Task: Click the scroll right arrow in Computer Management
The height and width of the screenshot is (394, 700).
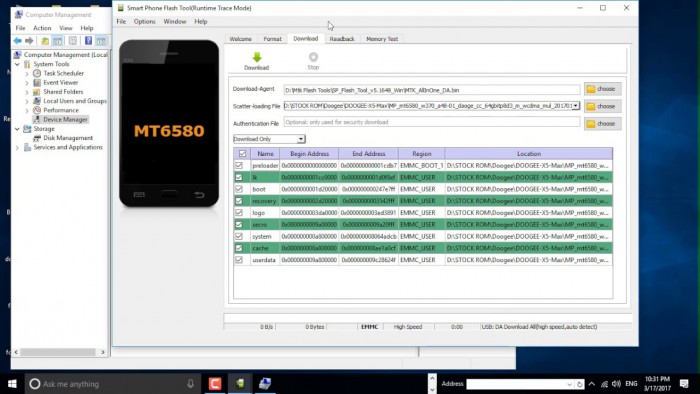Action: (x=103, y=352)
